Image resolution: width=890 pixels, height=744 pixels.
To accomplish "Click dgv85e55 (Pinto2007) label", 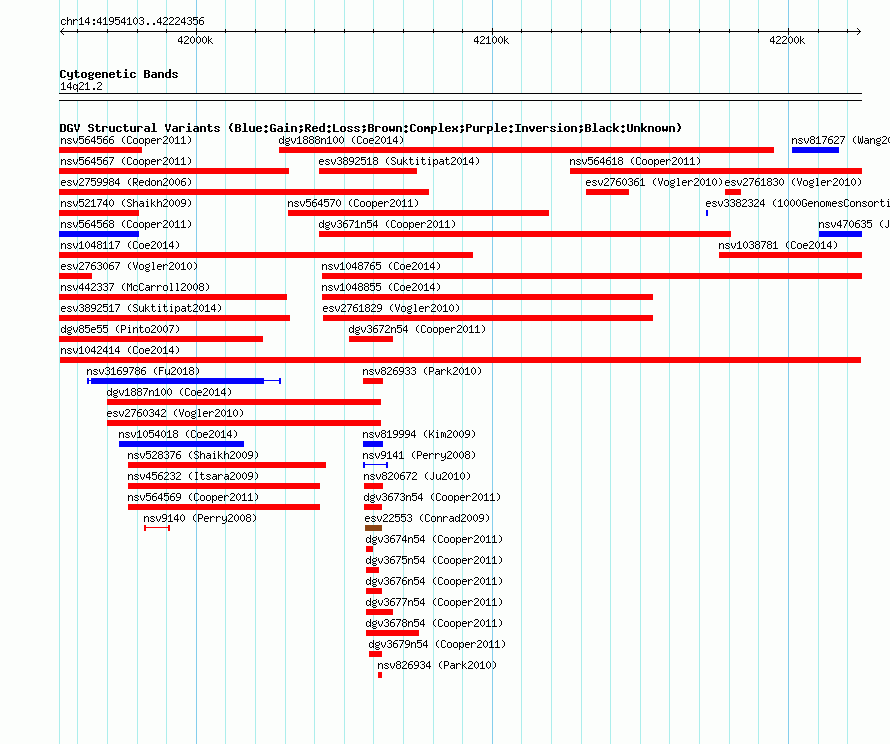I will tap(120, 329).
